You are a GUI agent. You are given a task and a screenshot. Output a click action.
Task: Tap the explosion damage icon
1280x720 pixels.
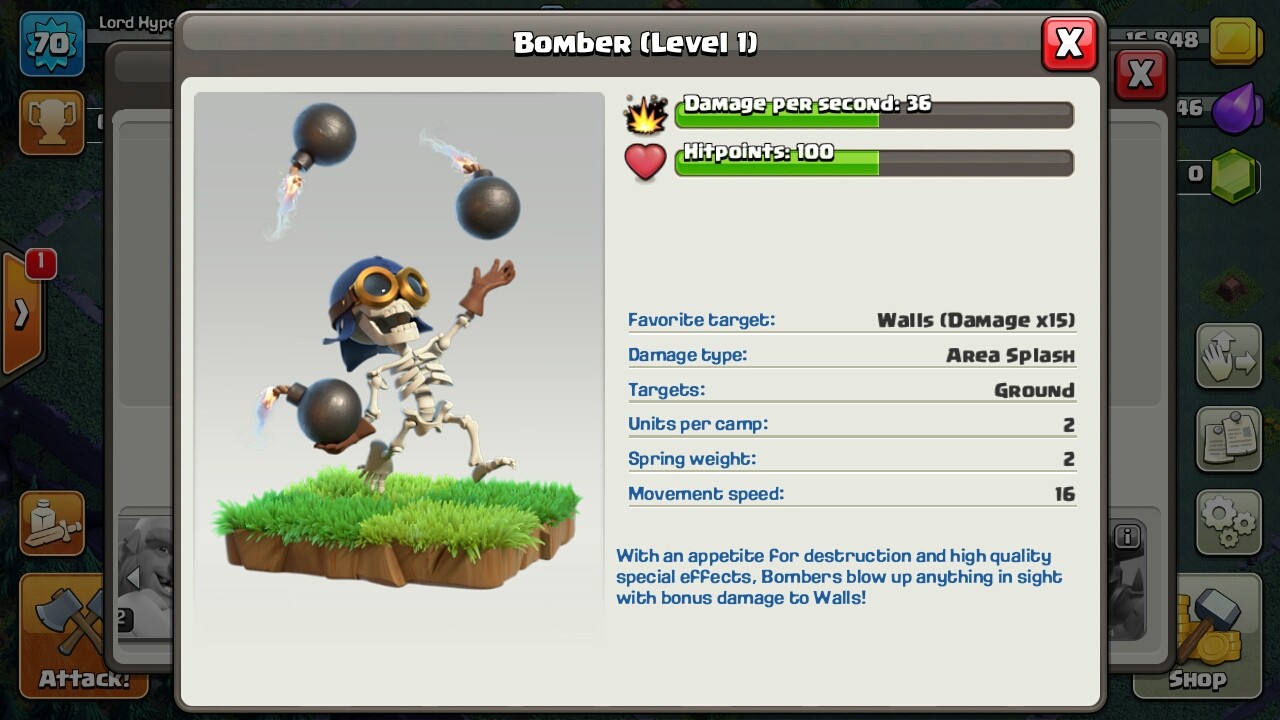645,114
